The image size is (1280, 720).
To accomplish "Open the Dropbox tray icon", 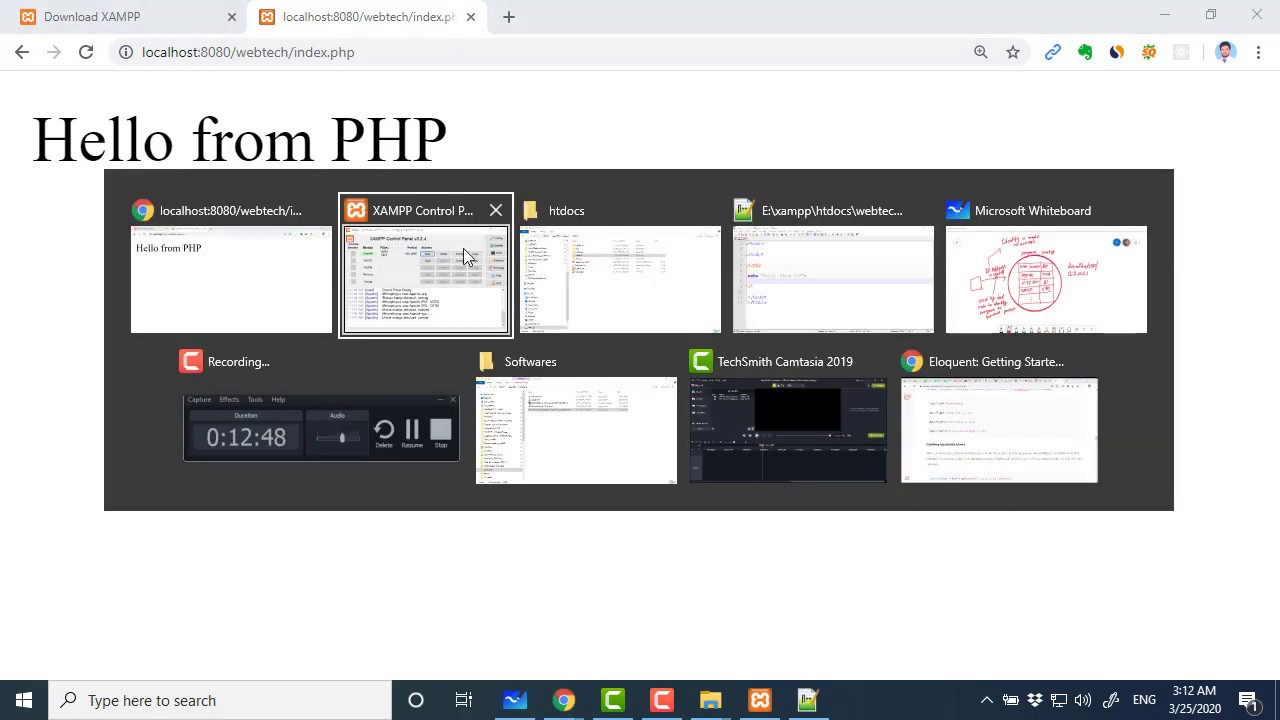I will pos(1035,700).
